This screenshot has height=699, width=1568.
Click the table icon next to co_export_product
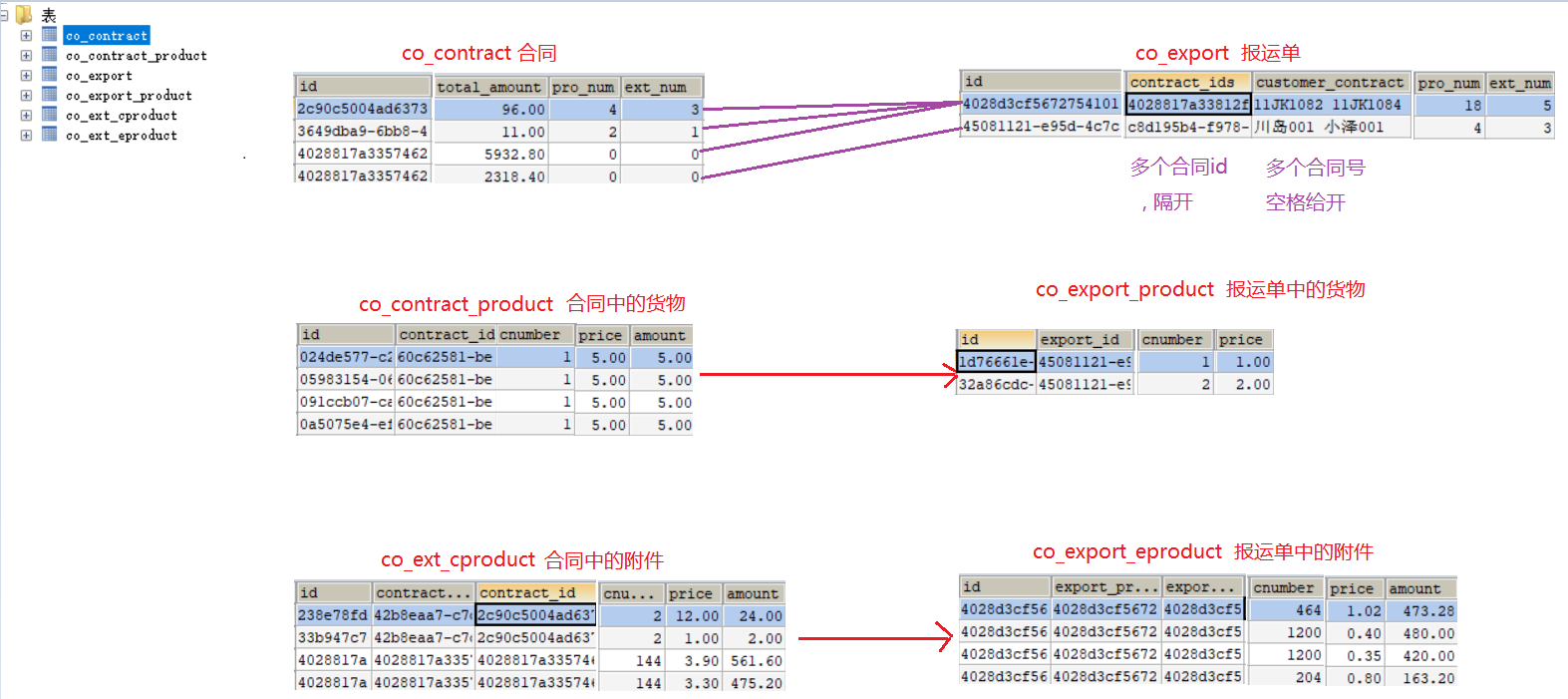pos(49,95)
